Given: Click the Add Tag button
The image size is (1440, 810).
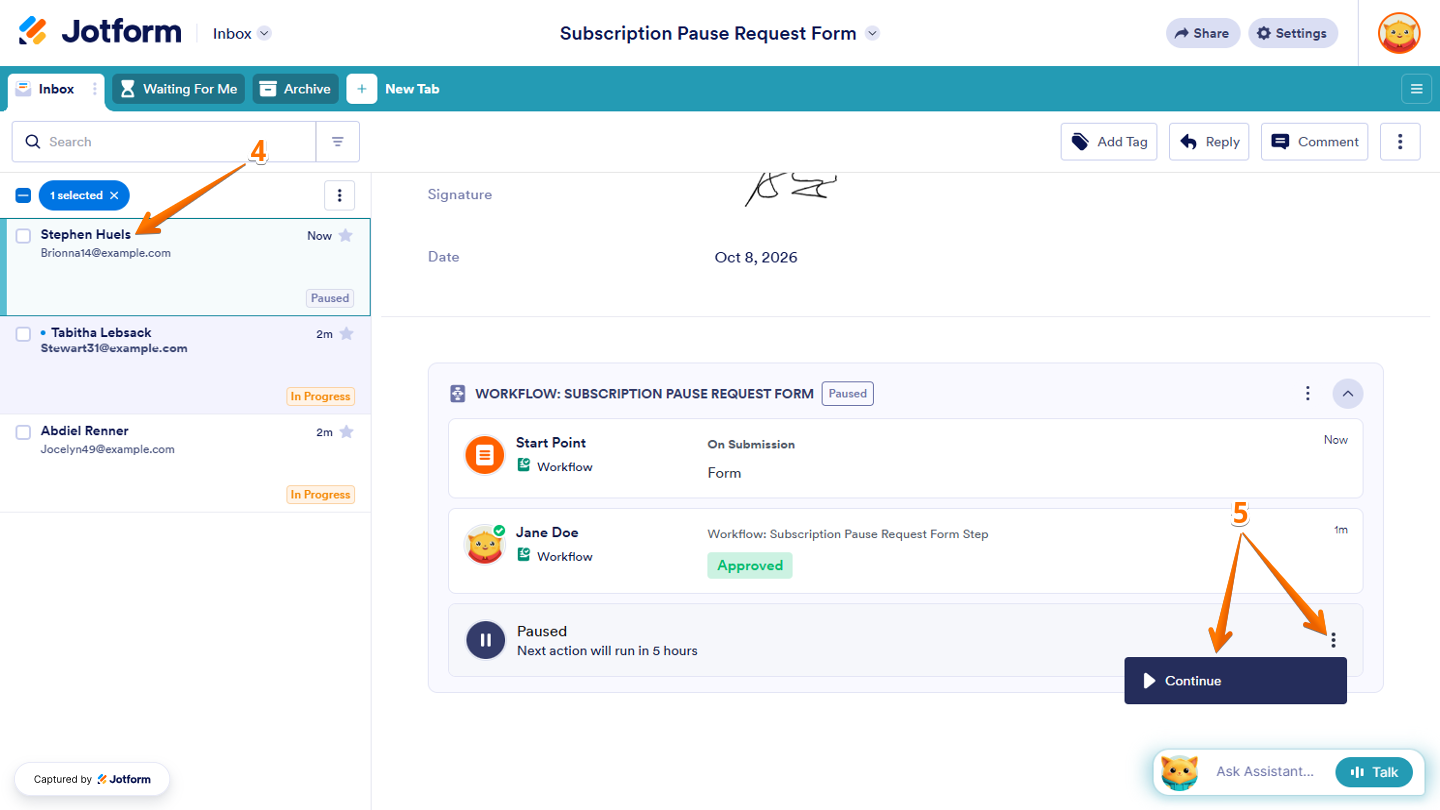Looking at the screenshot, I should point(1109,142).
